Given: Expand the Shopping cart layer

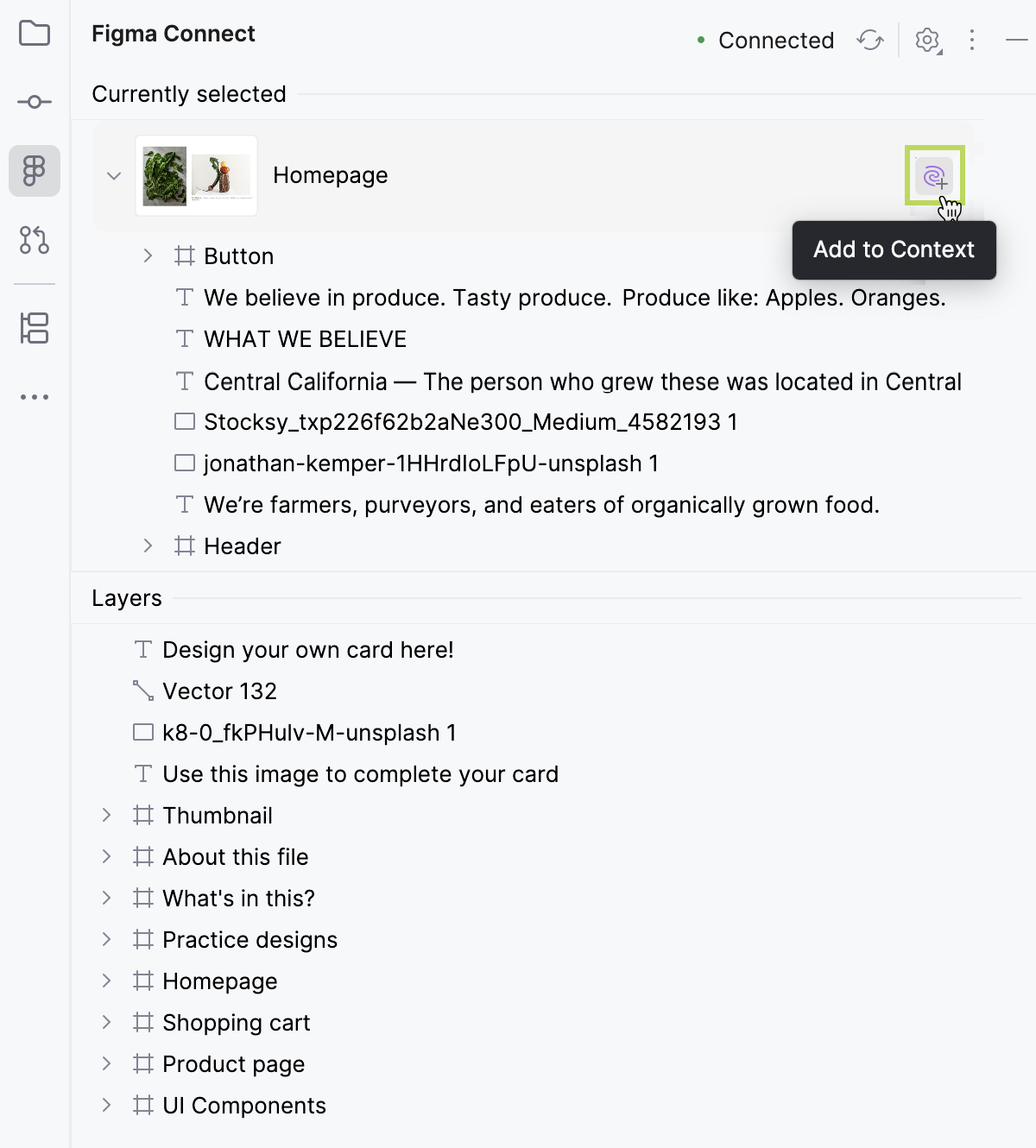Looking at the screenshot, I should pos(106,1022).
